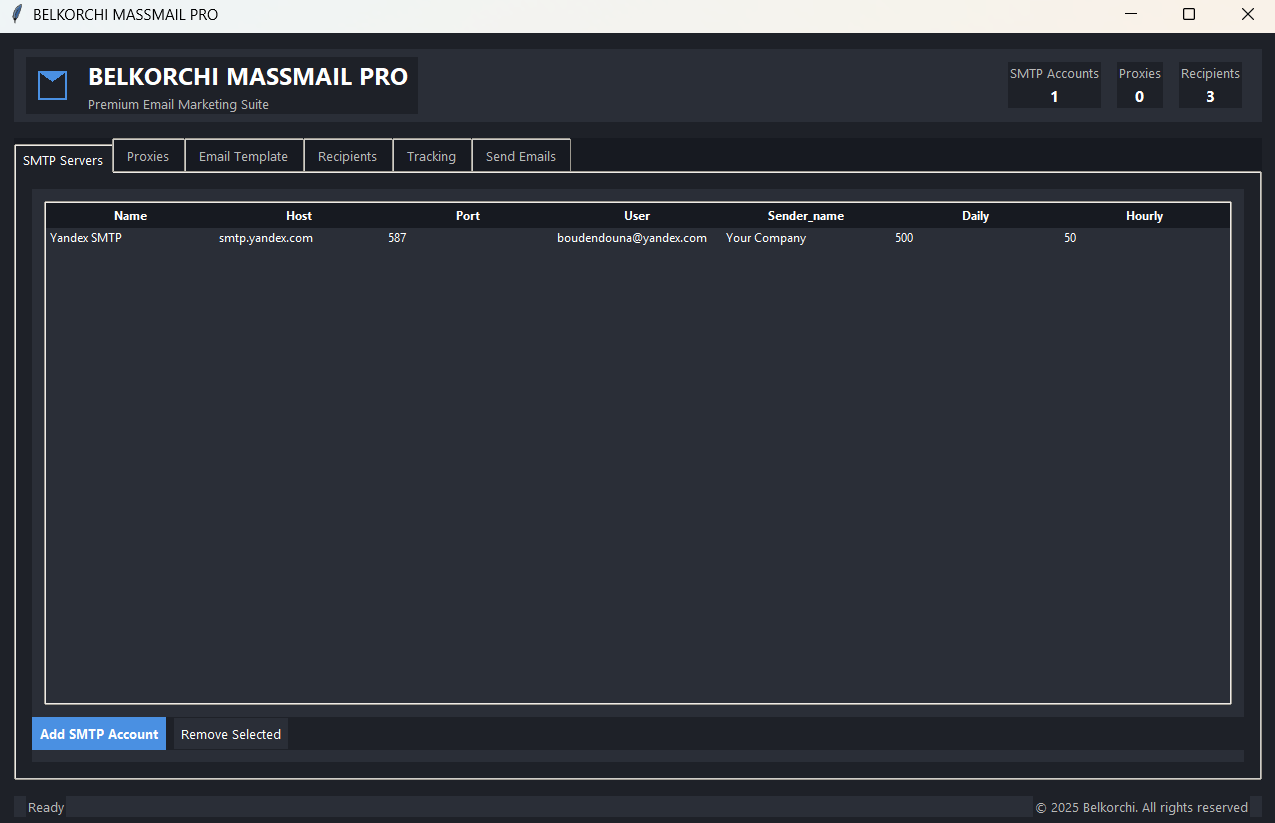Click the SMTP Accounts counter in header
The height and width of the screenshot is (823, 1275).
(x=1054, y=86)
